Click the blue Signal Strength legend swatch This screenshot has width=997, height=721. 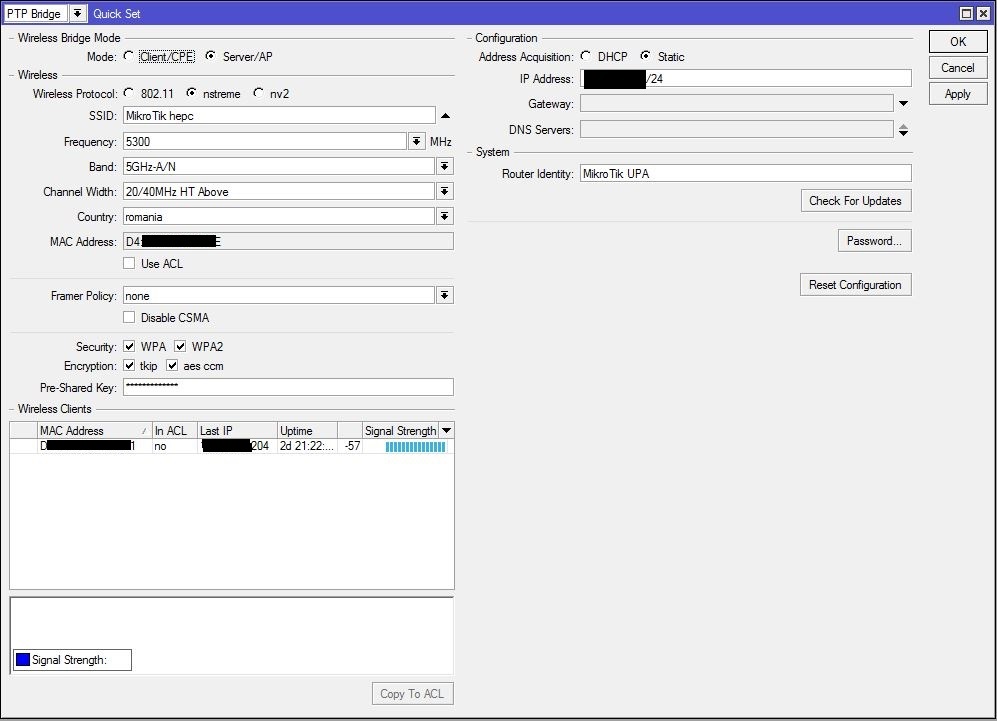[23, 660]
